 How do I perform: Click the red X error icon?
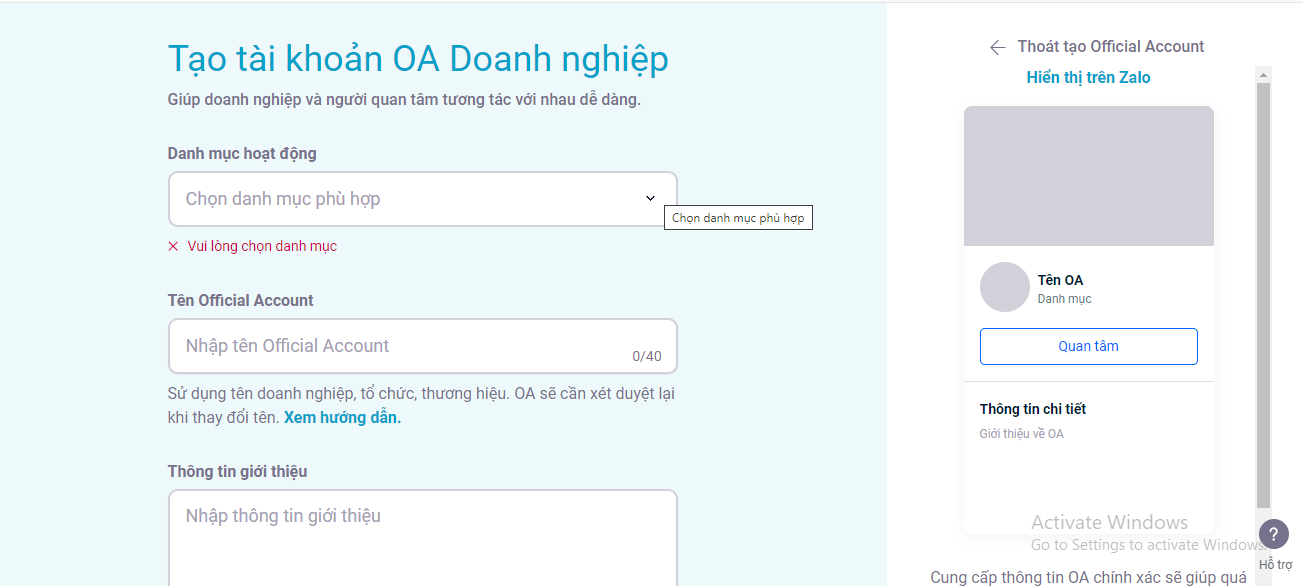173,246
